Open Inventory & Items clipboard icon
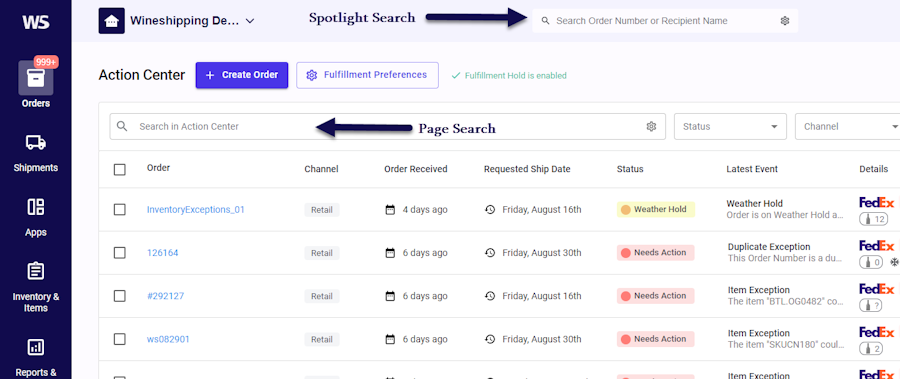900x379 pixels. point(36,271)
